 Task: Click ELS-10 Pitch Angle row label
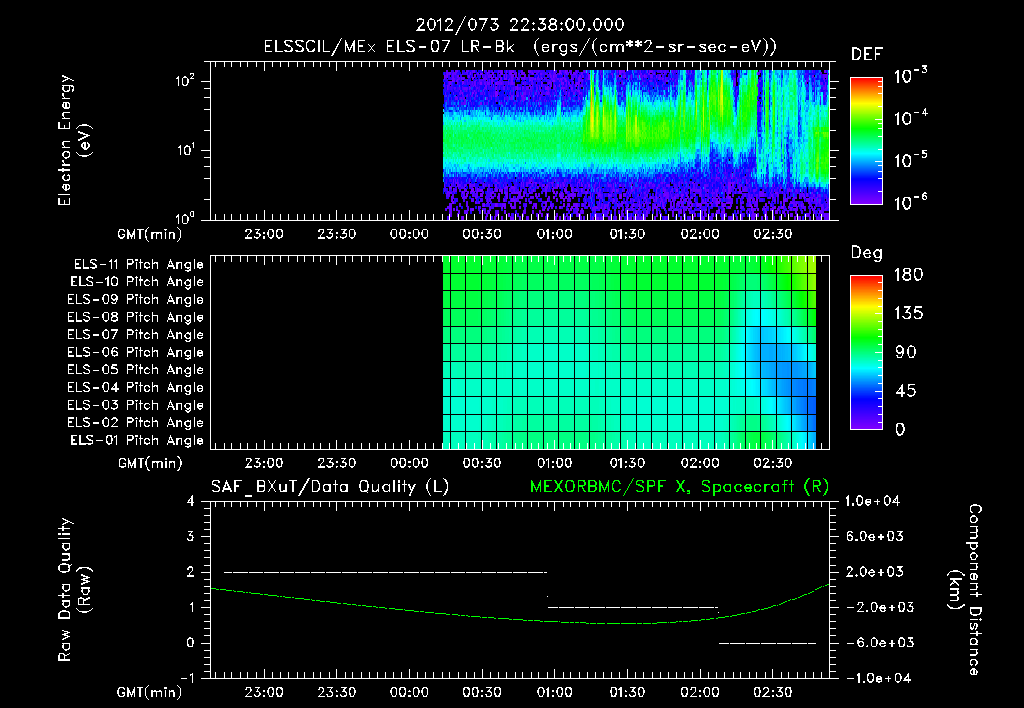click(137, 282)
